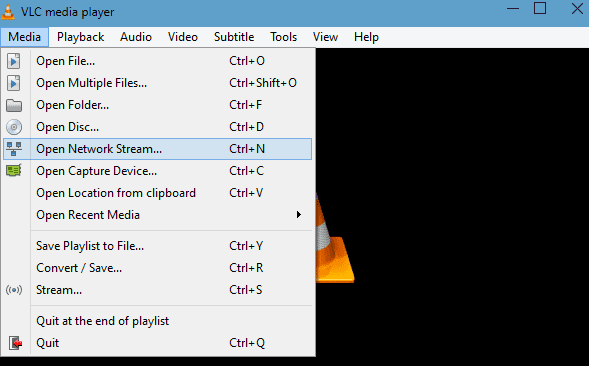The width and height of the screenshot is (589, 366).
Task: Click the Open Network Stream icon
Action: 14,149
